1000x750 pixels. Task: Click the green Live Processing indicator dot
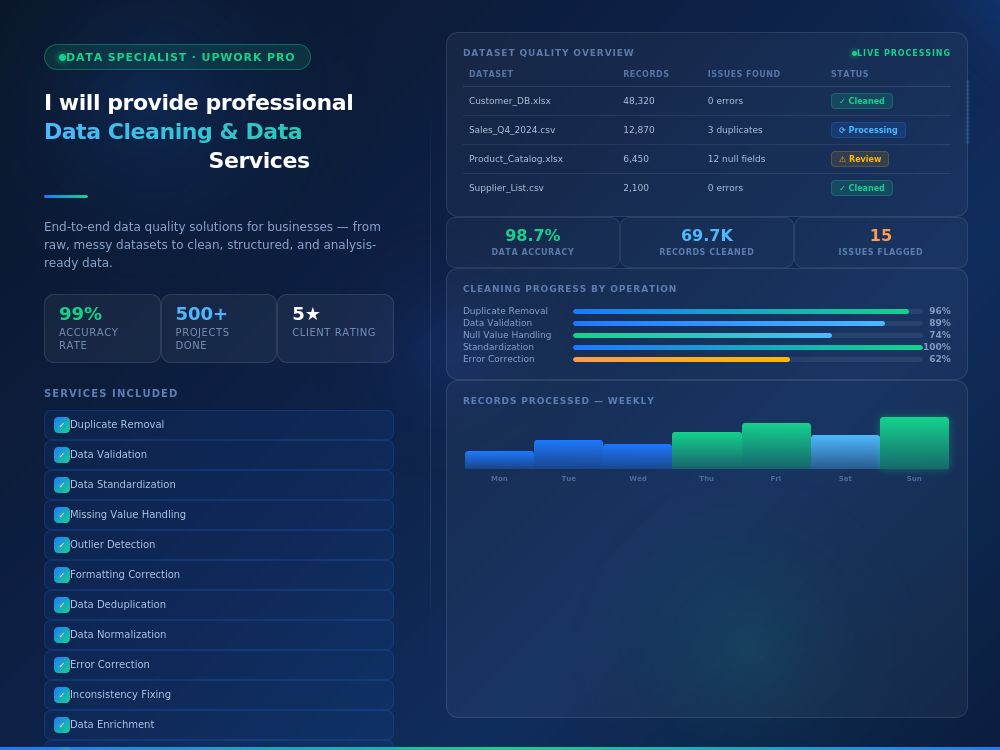click(x=854, y=54)
